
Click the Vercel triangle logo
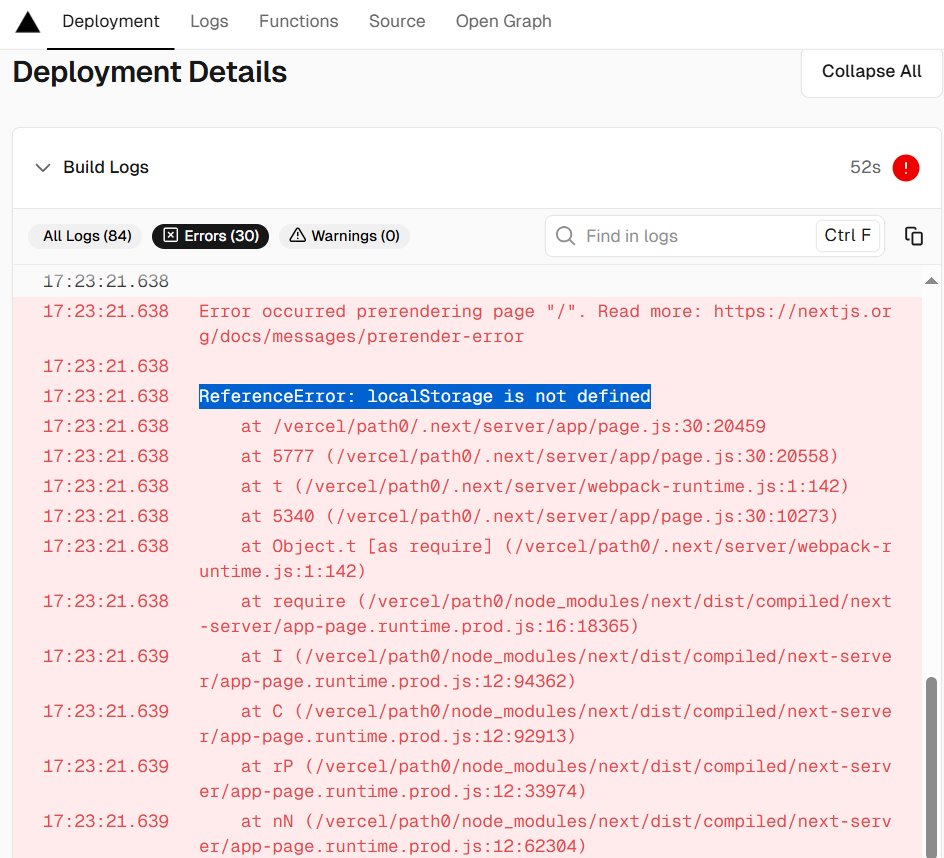(28, 22)
